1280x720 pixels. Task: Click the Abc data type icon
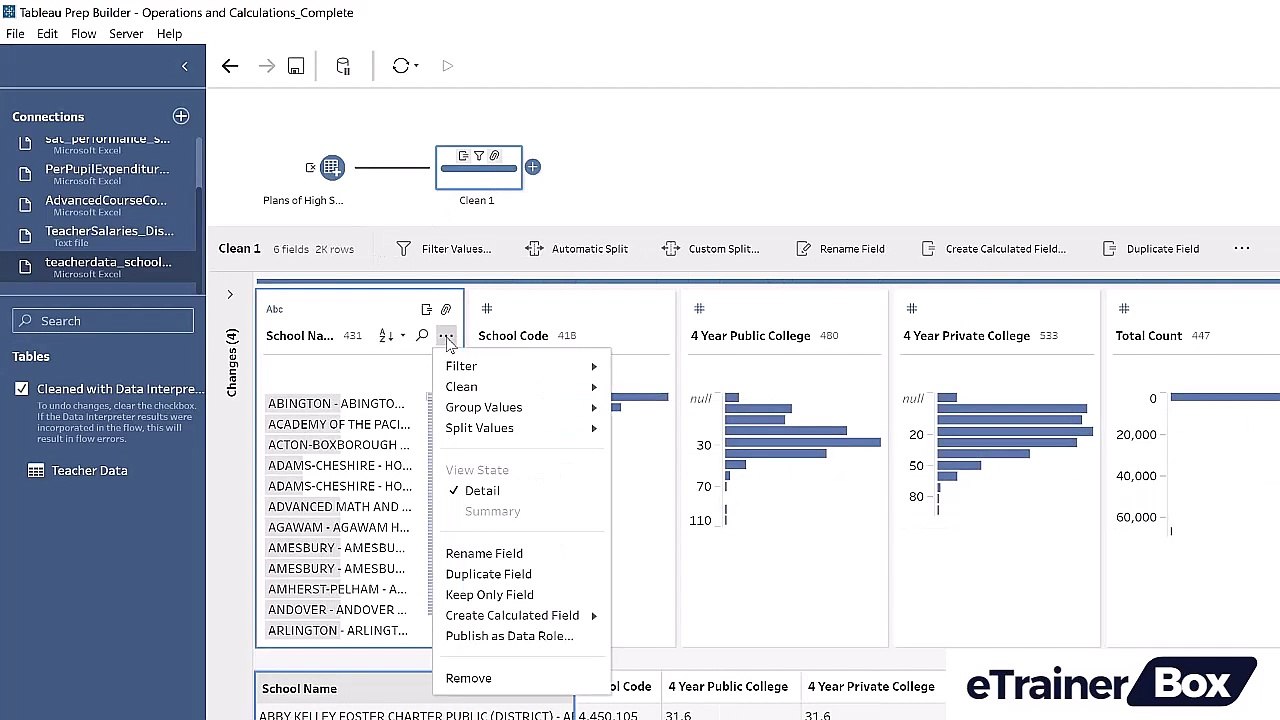(x=274, y=310)
